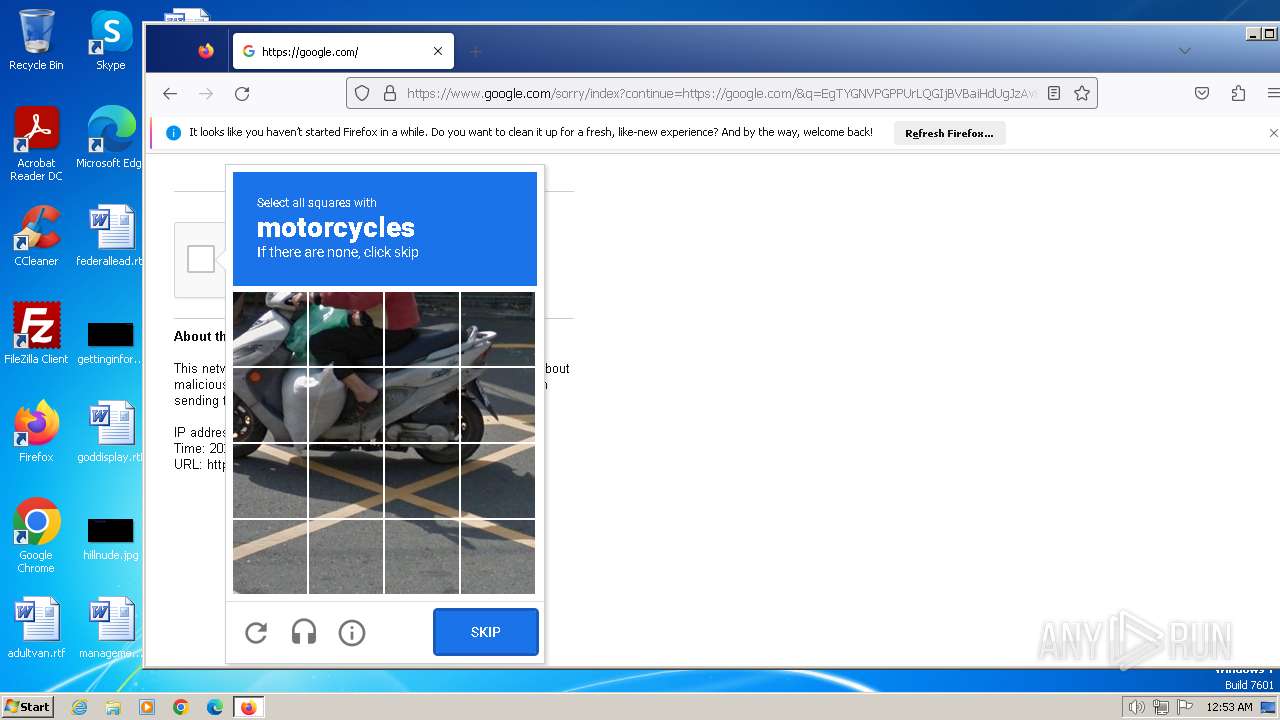Image resolution: width=1280 pixels, height=720 pixels.
Task: Open the volume control tray icon
Action: click(x=1136, y=707)
